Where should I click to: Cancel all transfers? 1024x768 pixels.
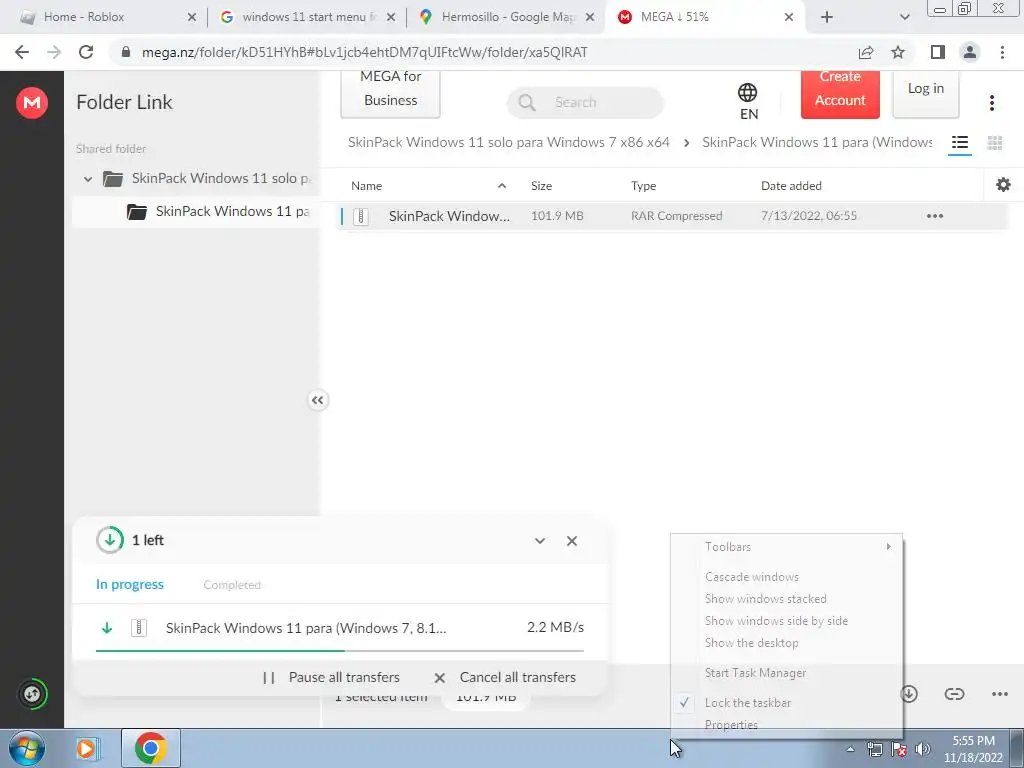(505, 678)
